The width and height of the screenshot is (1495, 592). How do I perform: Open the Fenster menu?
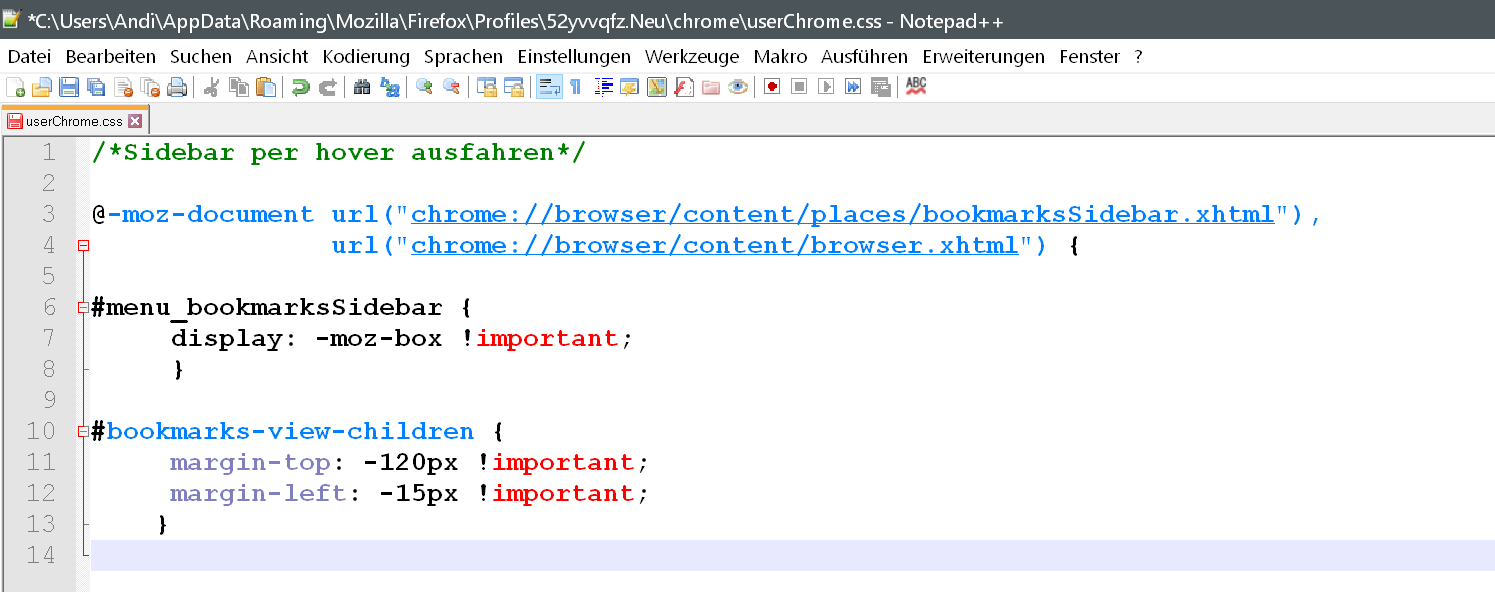[x=1089, y=57]
